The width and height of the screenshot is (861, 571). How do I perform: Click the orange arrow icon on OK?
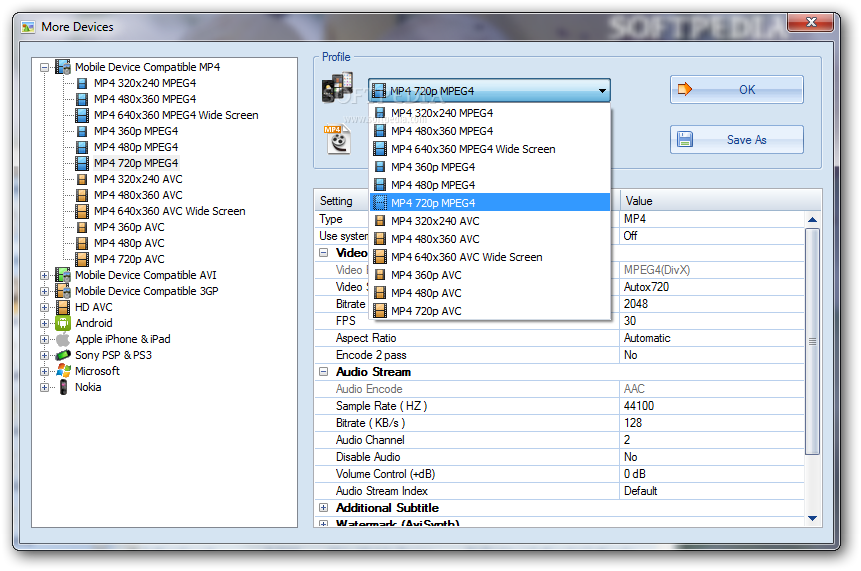pyautogui.click(x=684, y=89)
